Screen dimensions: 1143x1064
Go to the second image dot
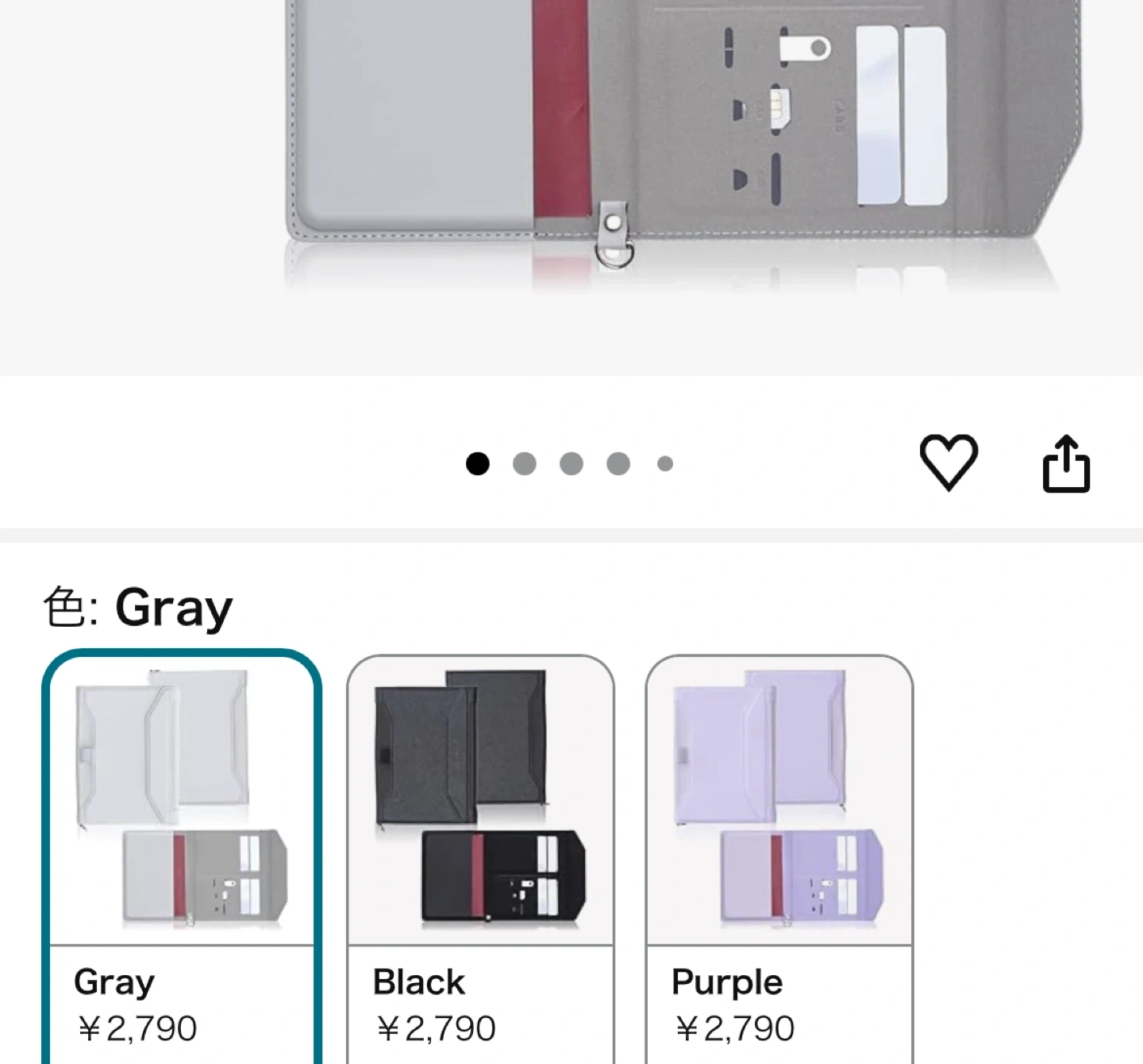tap(524, 463)
